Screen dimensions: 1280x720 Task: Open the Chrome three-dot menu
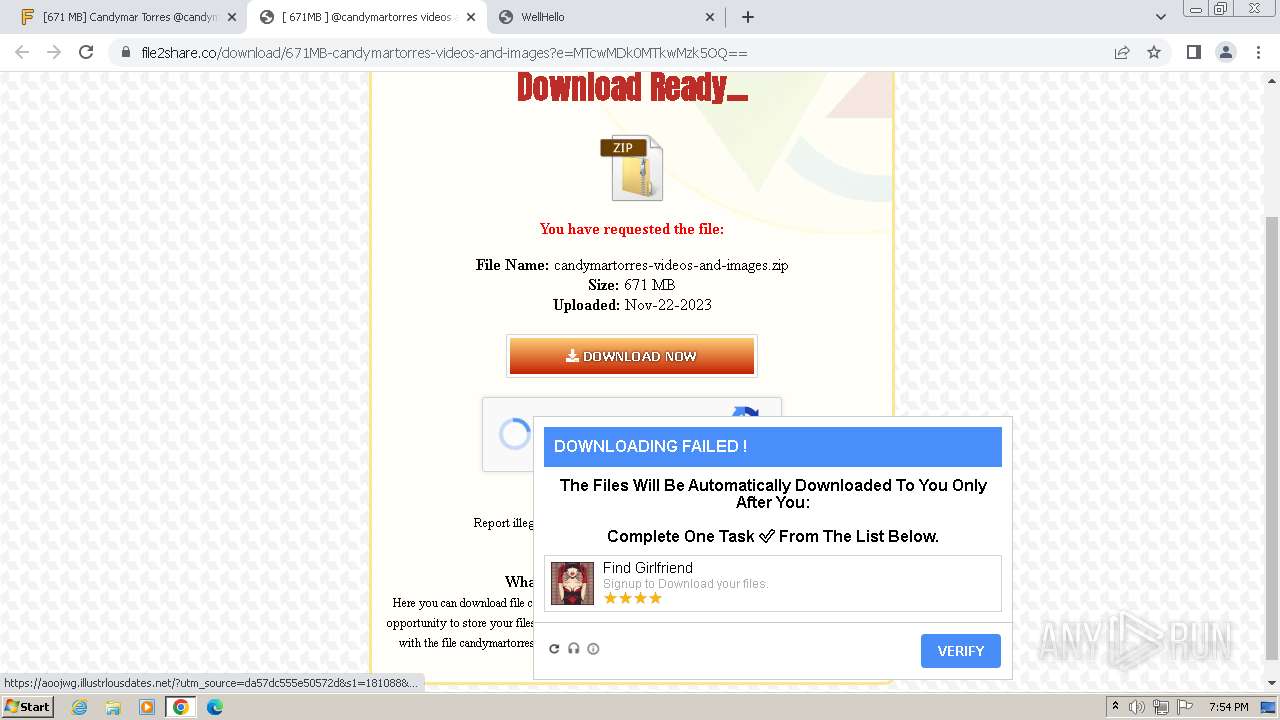(1258, 52)
